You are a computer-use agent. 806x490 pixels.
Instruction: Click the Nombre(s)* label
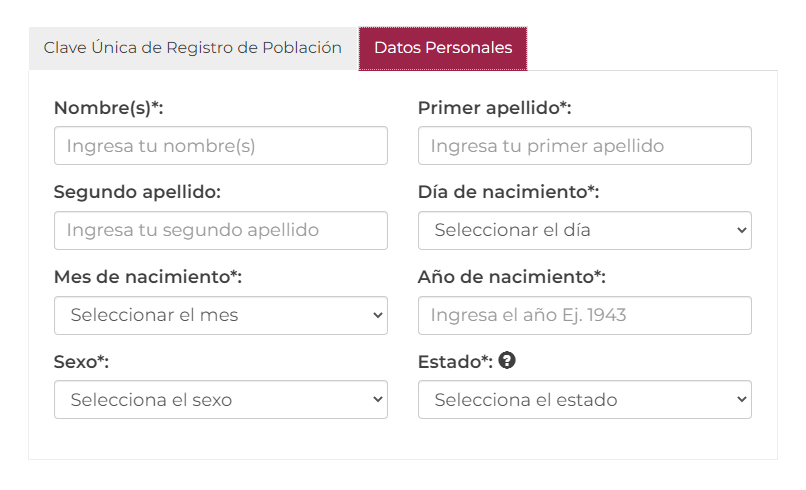(x=108, y=108)
